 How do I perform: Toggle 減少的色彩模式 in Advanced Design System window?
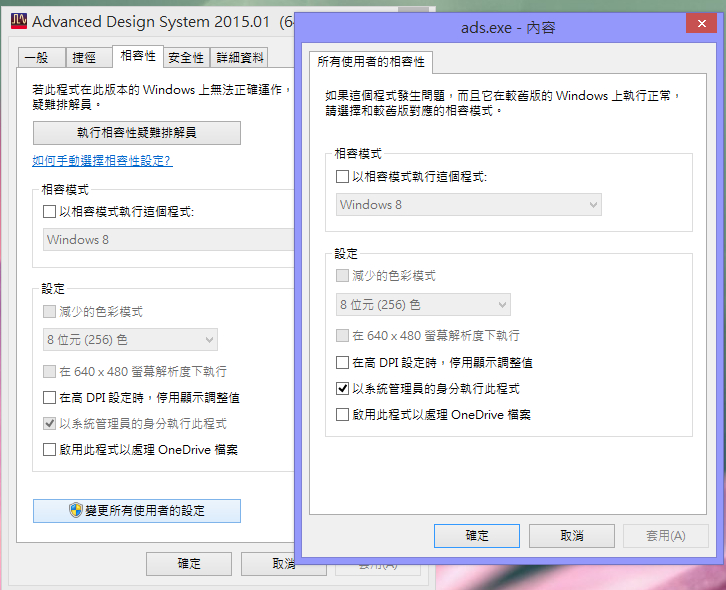[49, 311]
